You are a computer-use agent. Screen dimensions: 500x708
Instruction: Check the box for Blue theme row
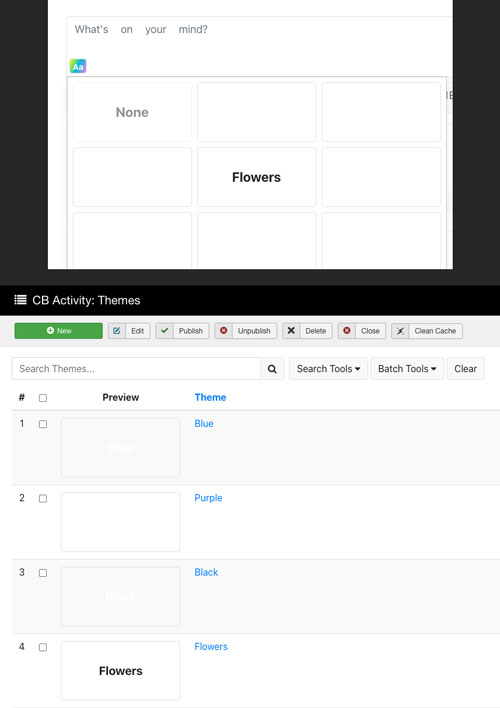[43, 424]
